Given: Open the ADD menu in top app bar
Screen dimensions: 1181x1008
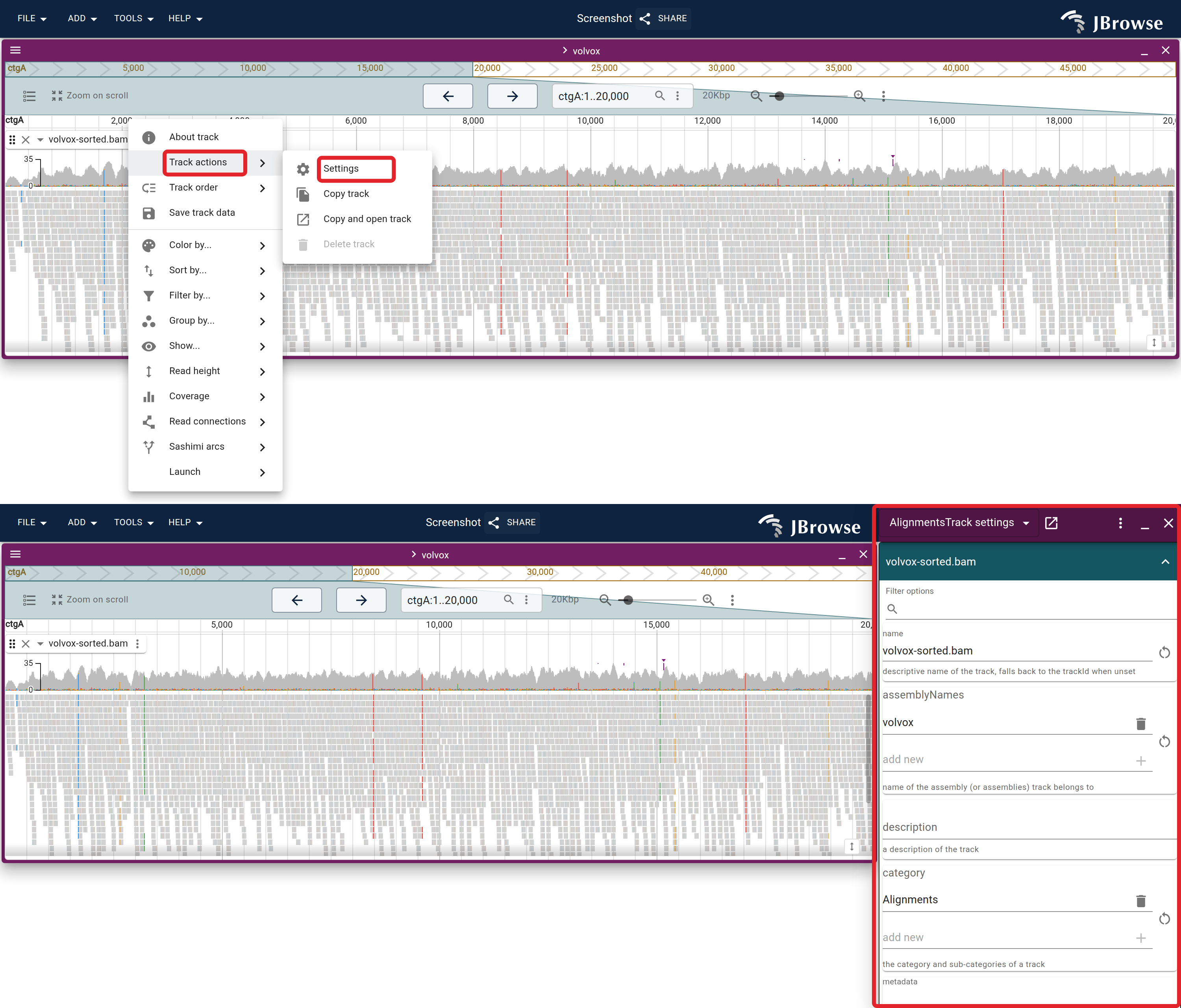Looking at the screenshot, I should coord(82,18).
